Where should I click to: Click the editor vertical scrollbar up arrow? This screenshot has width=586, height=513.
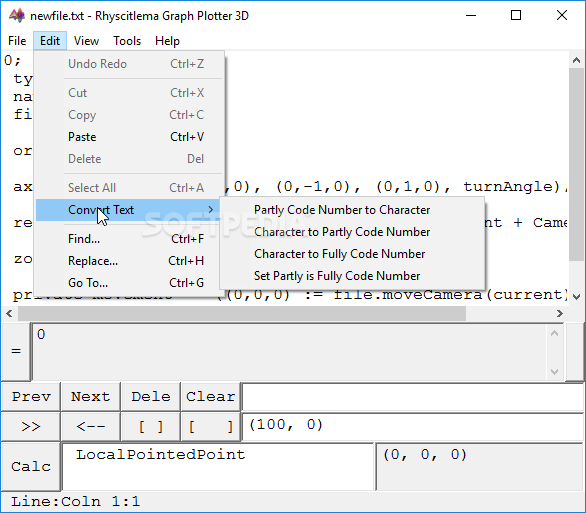(576, 60)
